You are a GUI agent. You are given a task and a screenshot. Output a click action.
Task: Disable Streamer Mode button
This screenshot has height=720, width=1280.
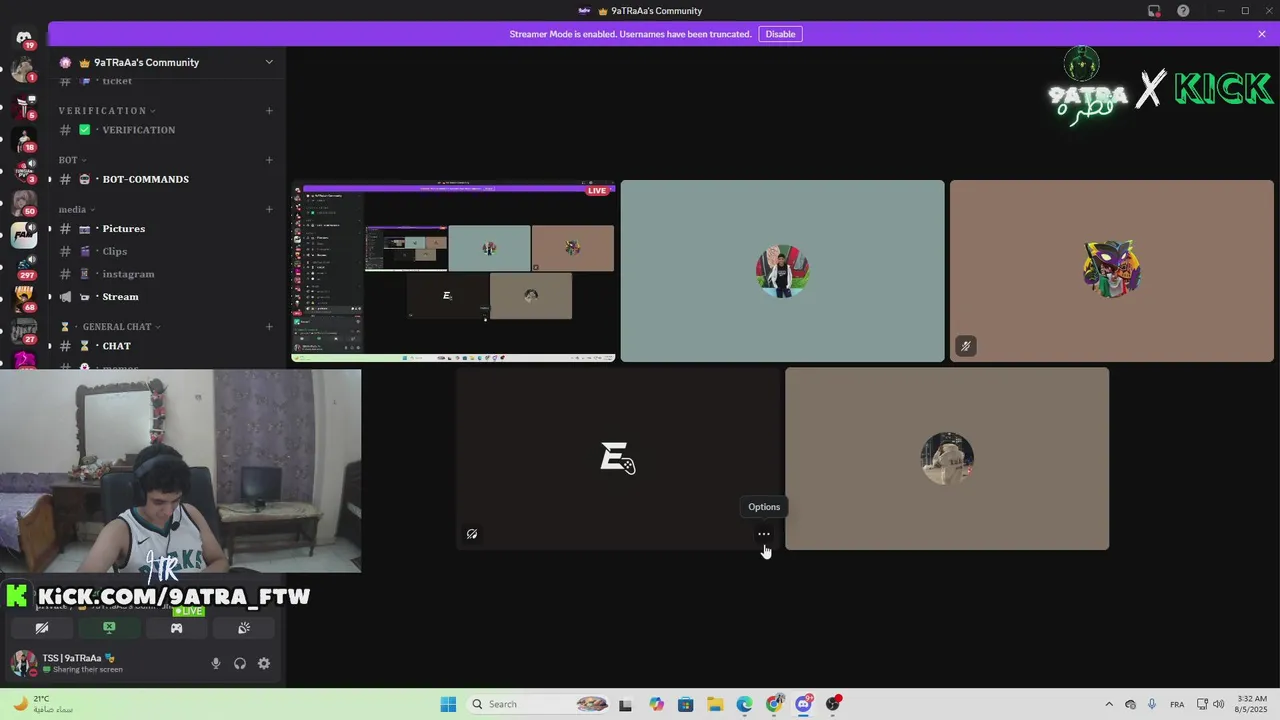click(780, 34)
